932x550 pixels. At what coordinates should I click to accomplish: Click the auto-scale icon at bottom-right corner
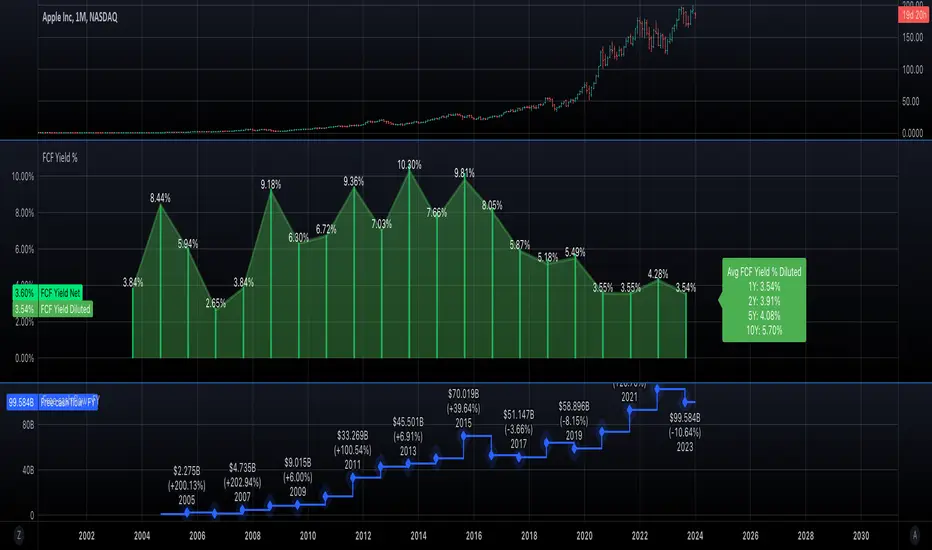click(914, 536)
